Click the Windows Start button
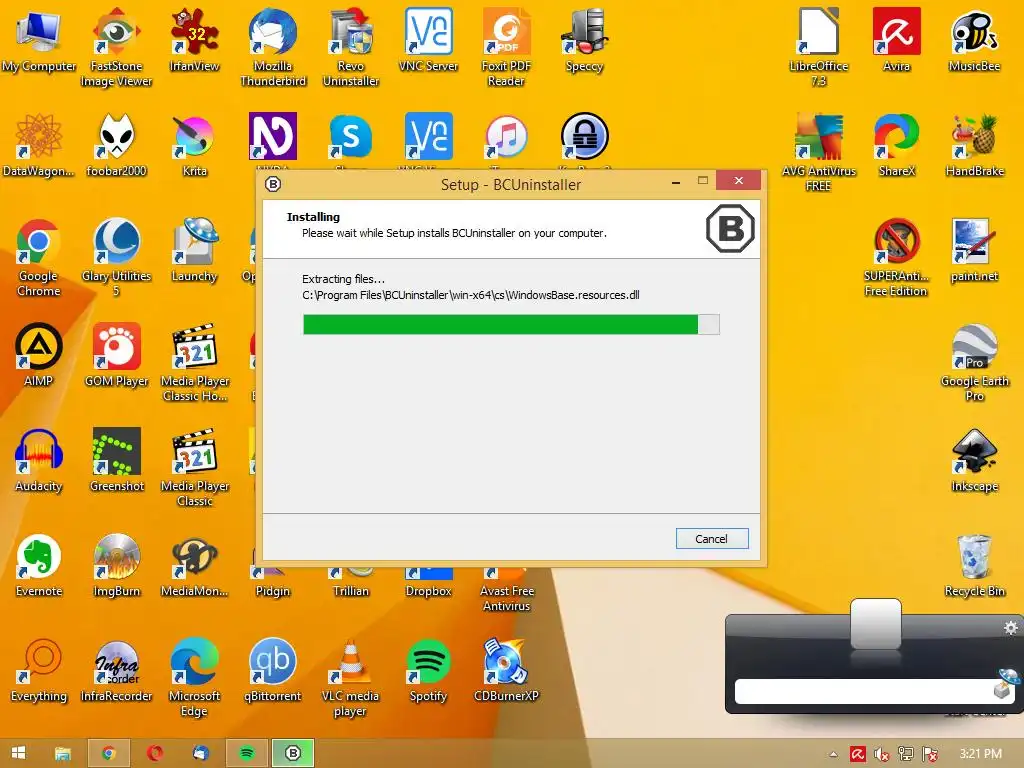 pos(18,753)
